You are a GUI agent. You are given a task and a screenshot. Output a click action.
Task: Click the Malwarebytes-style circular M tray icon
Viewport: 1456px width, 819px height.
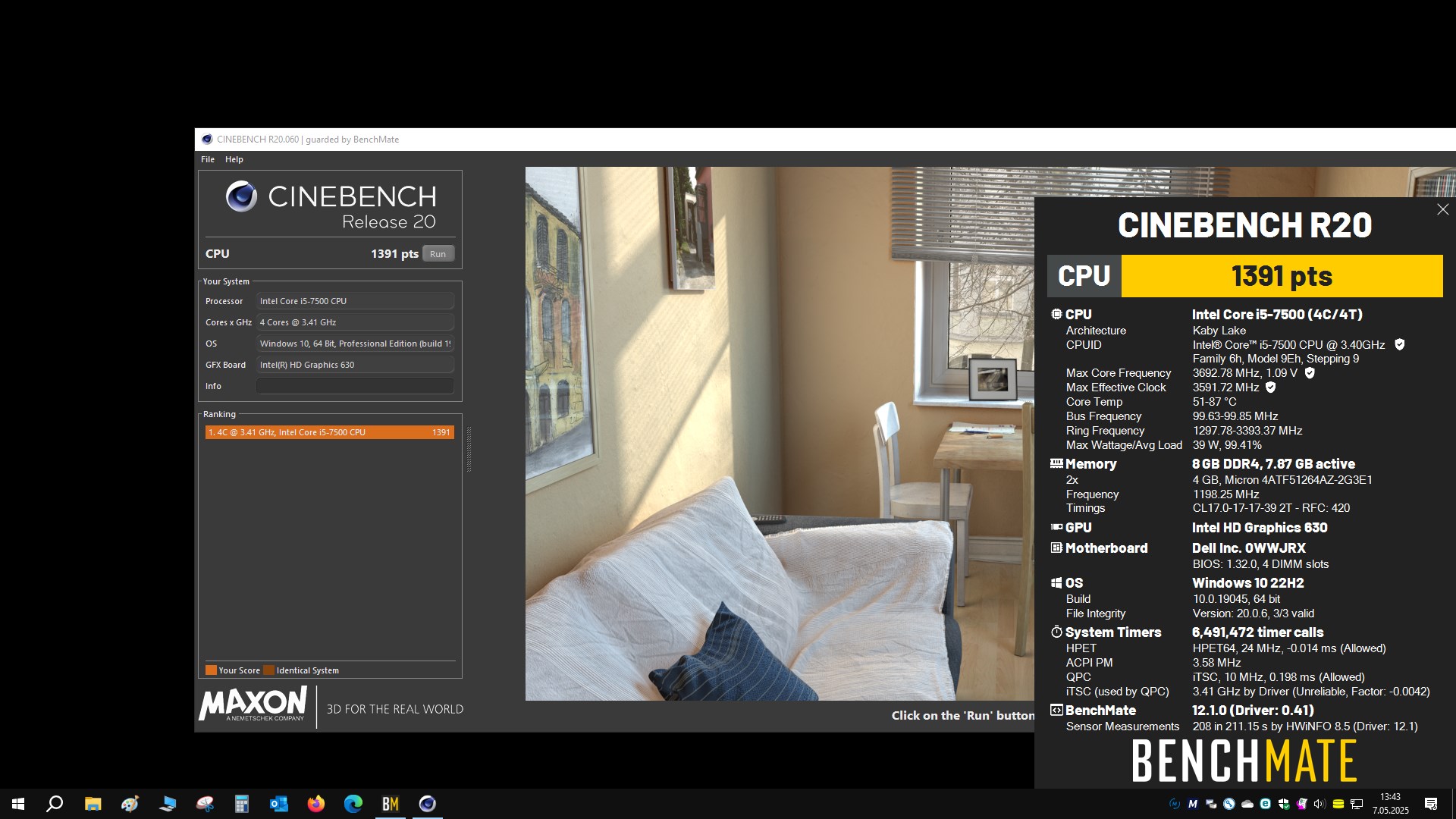[x=1175, y=804]
